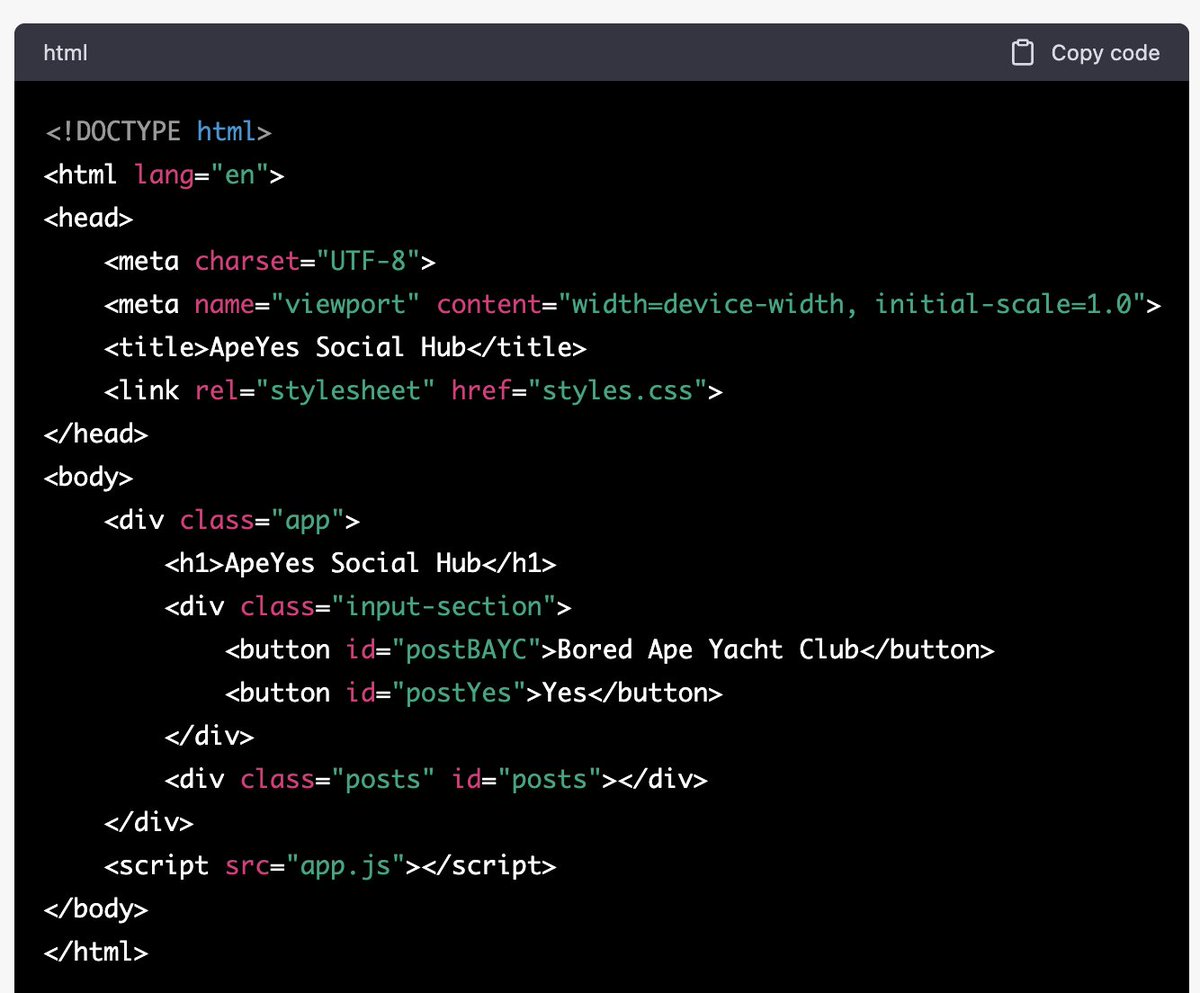Click the script src="app.js" line
1200x993 pixels.
tap(330, 865)
